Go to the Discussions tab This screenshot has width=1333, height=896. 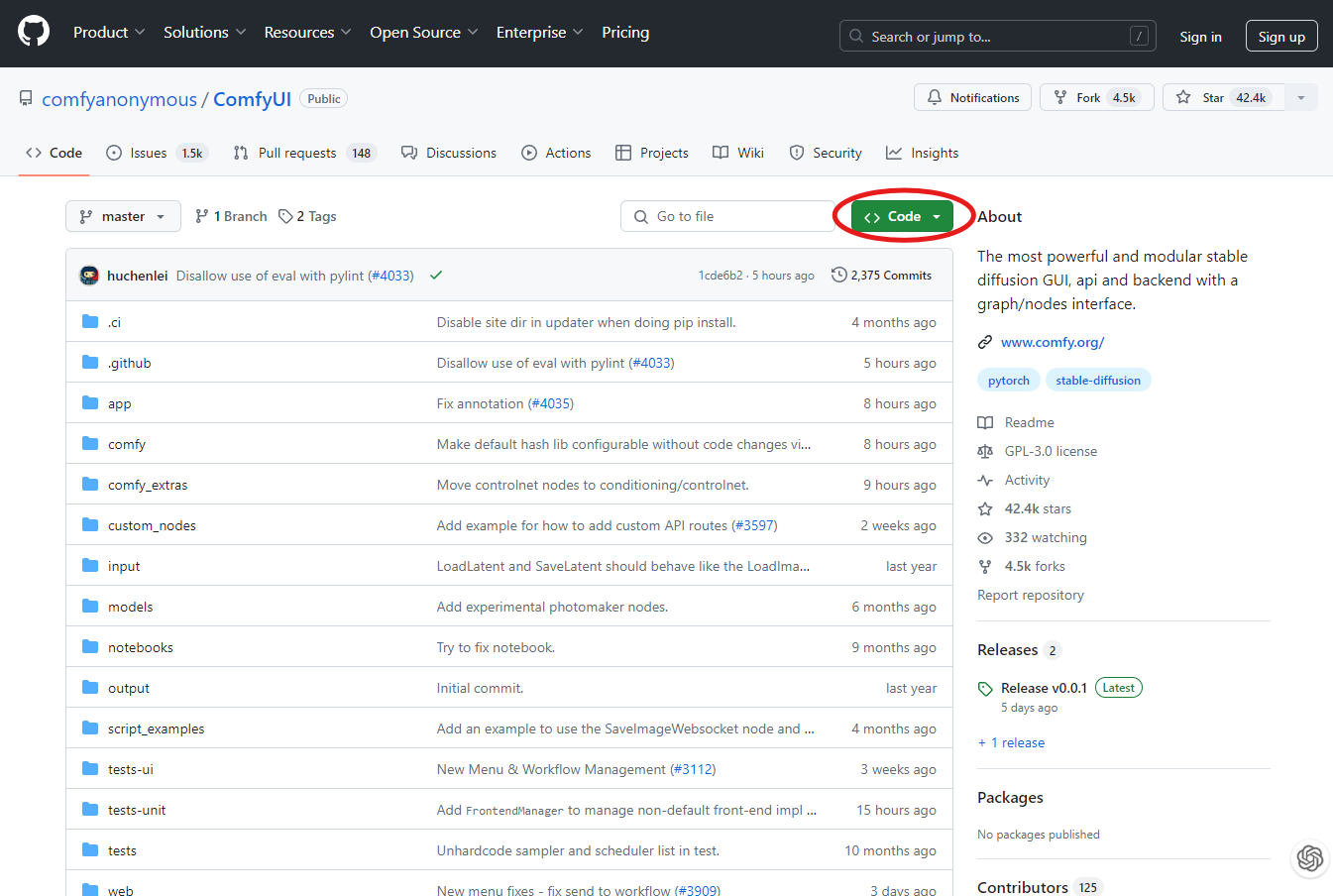click(x=449, y=153)
